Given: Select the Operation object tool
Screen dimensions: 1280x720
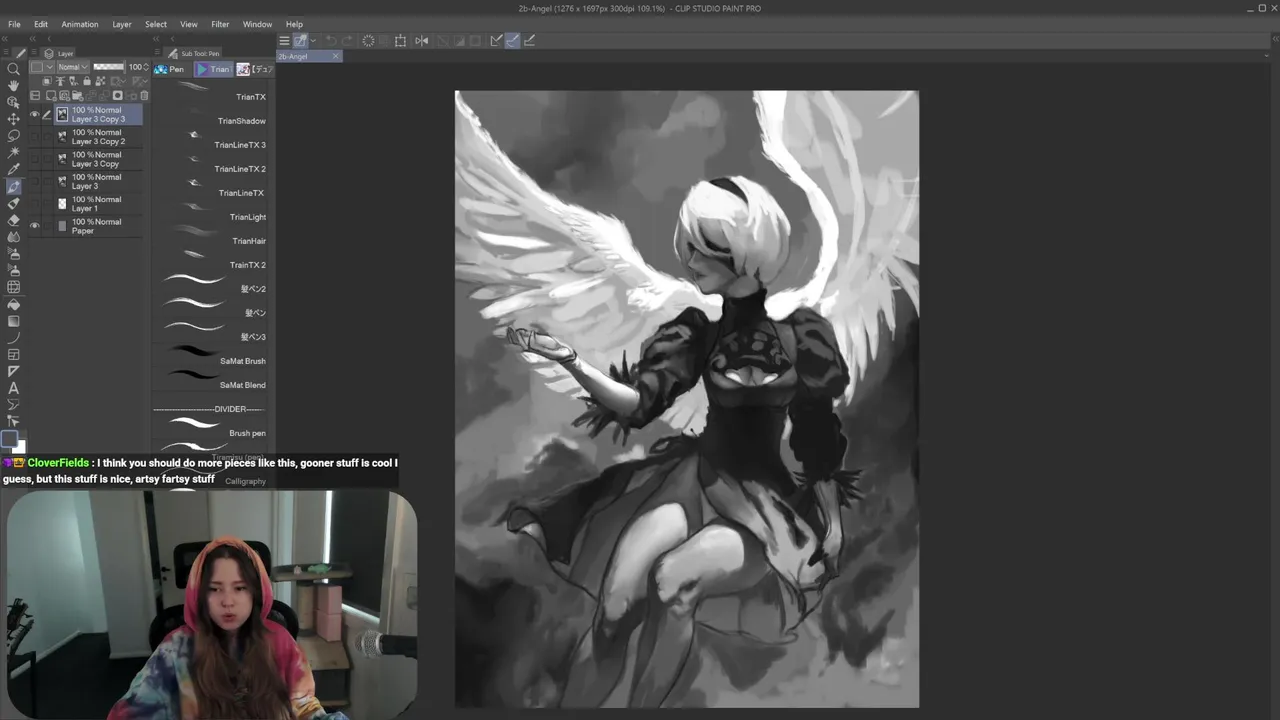Looking at the screenshot, I should [x=13, y=102].
